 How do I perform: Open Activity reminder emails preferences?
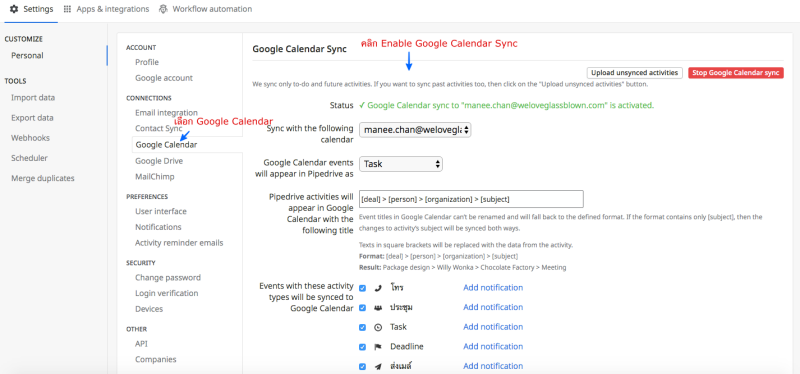point(179,243)
